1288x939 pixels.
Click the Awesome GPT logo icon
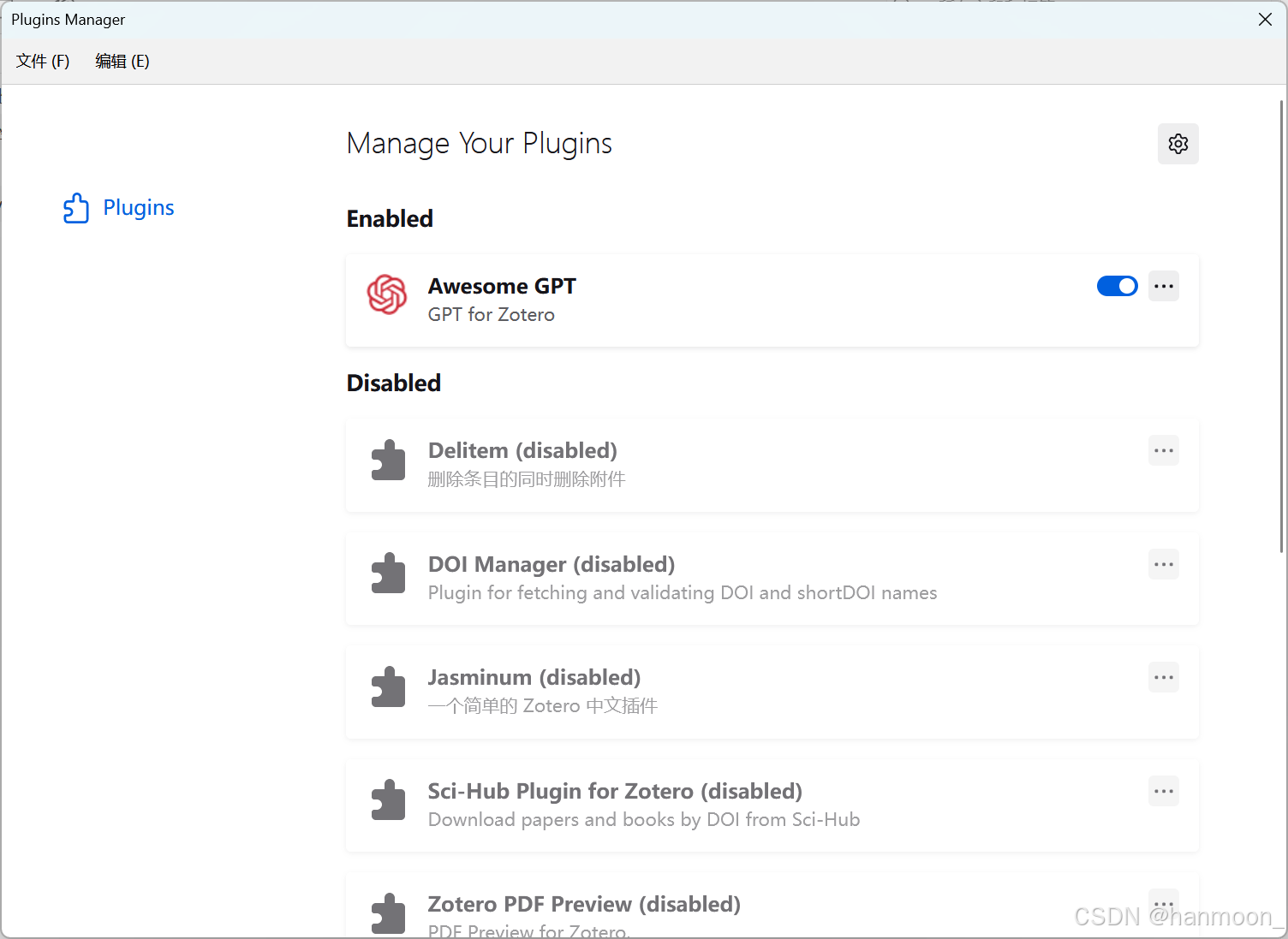(387, 294)
